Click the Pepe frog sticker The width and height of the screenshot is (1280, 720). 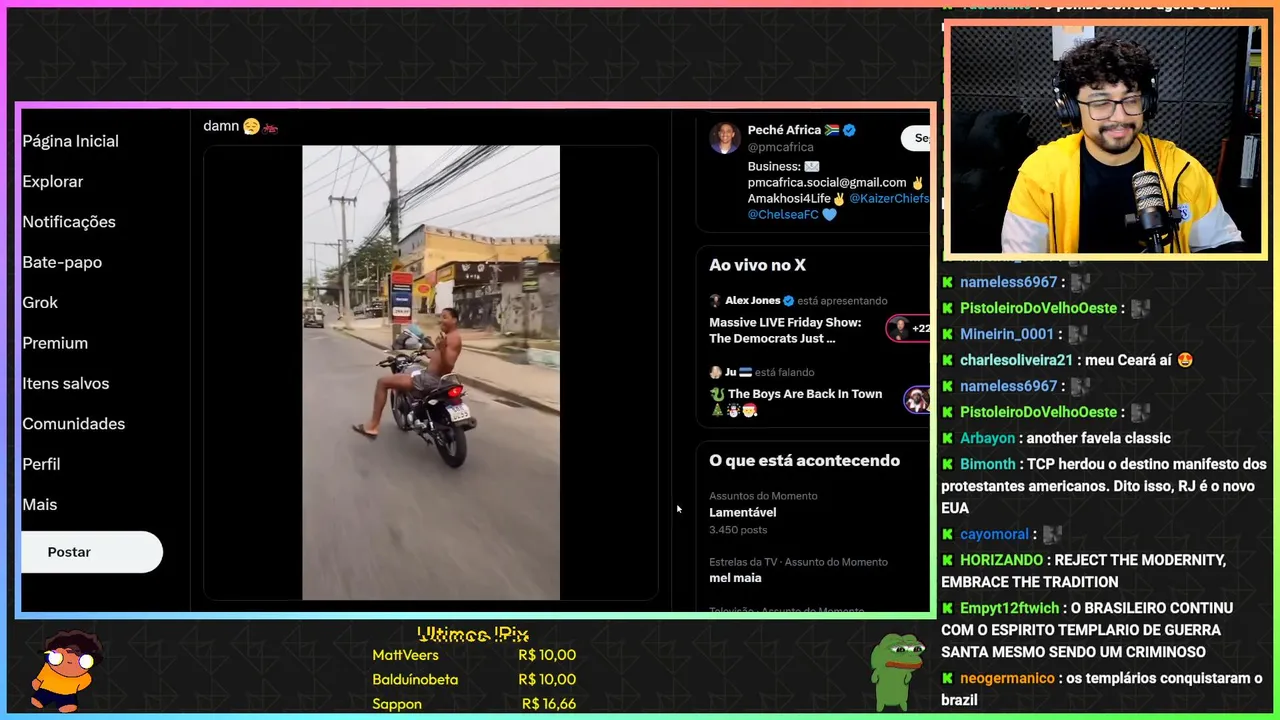point(896,670)
